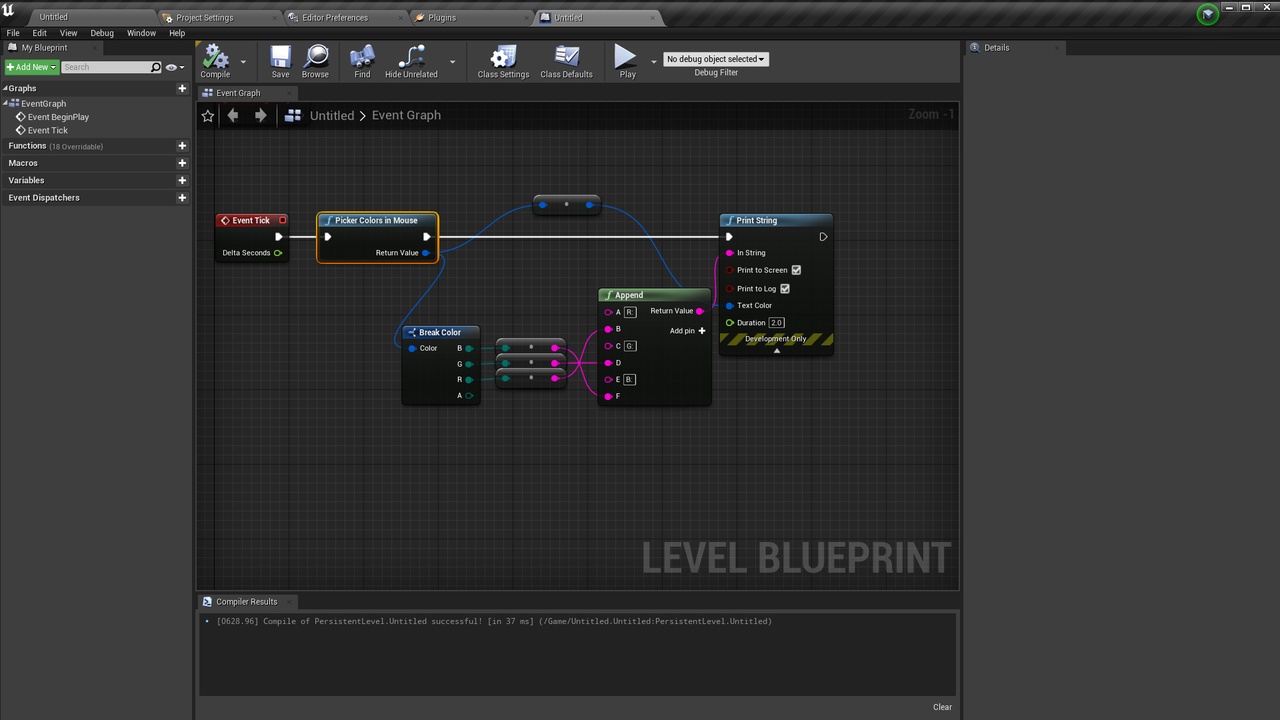
Task: Collapse the EventGraph tree item
Action: [5, 104]
